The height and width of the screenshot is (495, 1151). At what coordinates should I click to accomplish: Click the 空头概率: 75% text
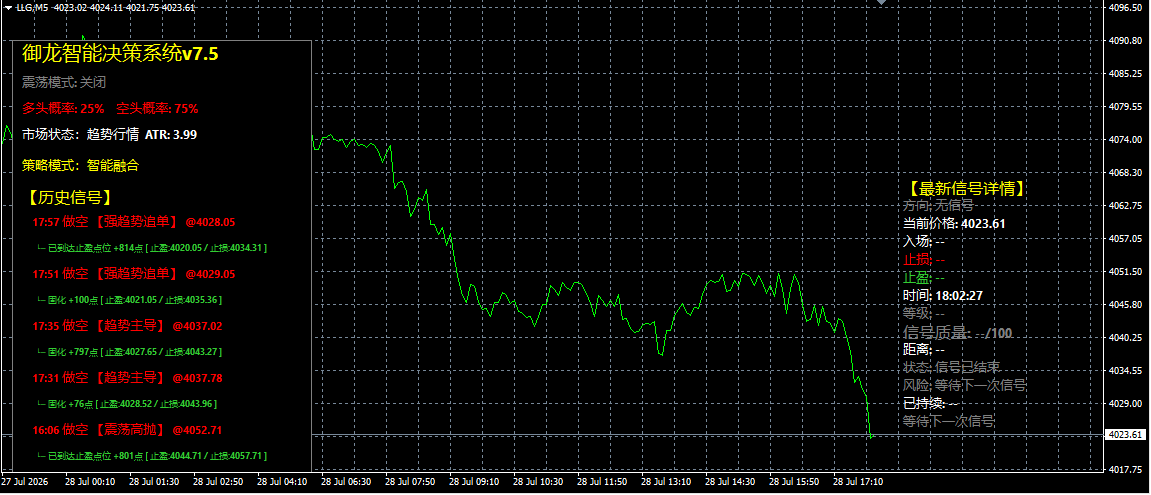[x=157, y=108]
